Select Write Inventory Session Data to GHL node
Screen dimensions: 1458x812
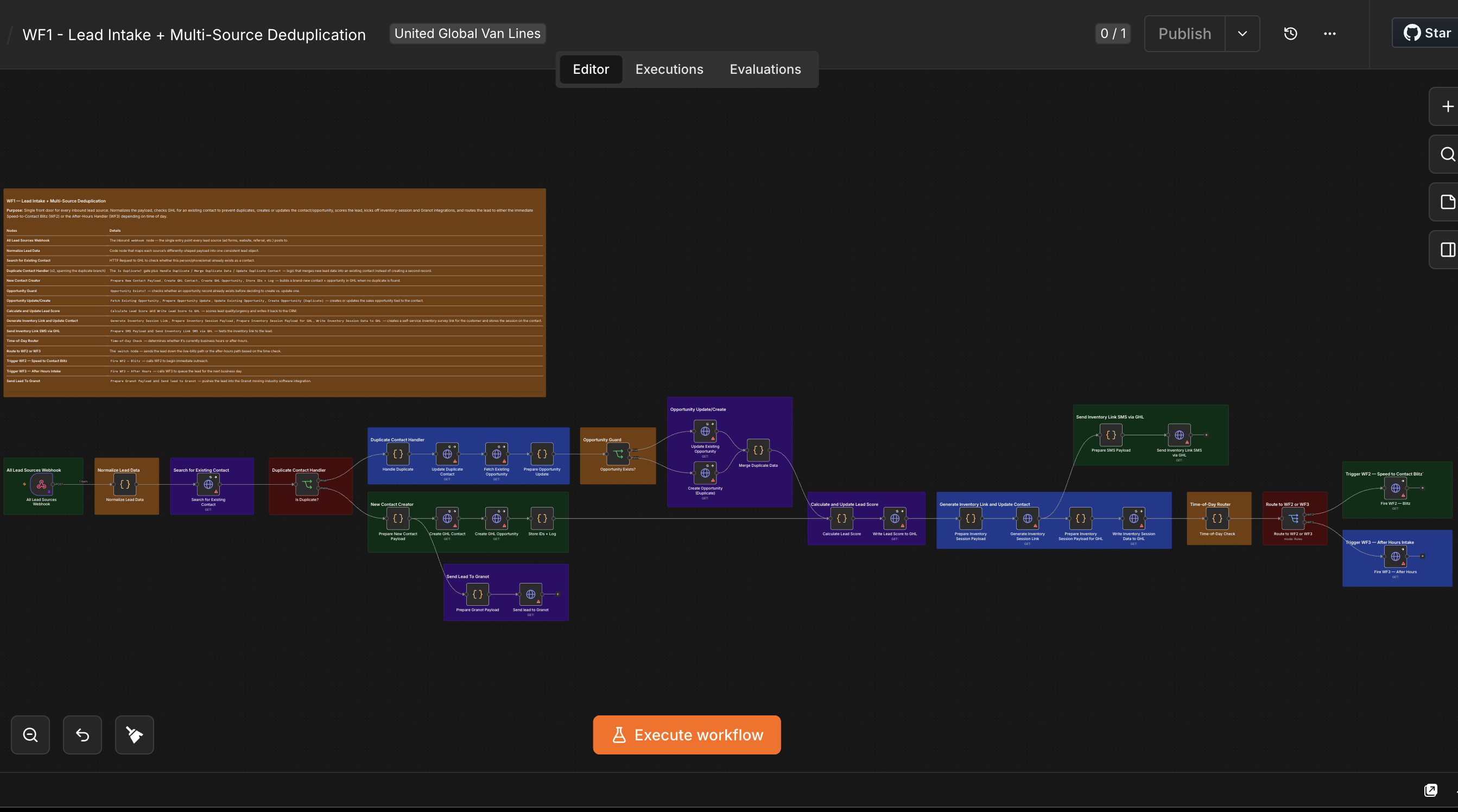pyautogui.click(x=1134, y=518)
